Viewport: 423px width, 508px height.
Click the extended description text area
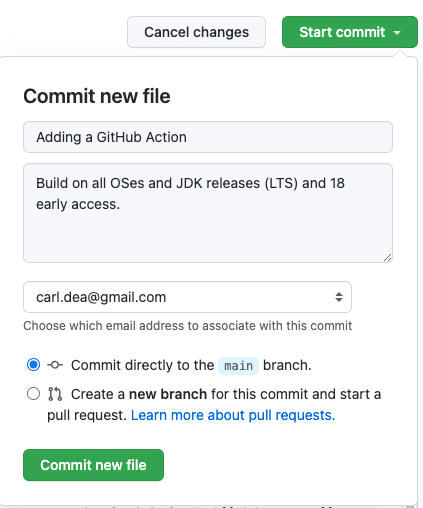pos(208,213)
